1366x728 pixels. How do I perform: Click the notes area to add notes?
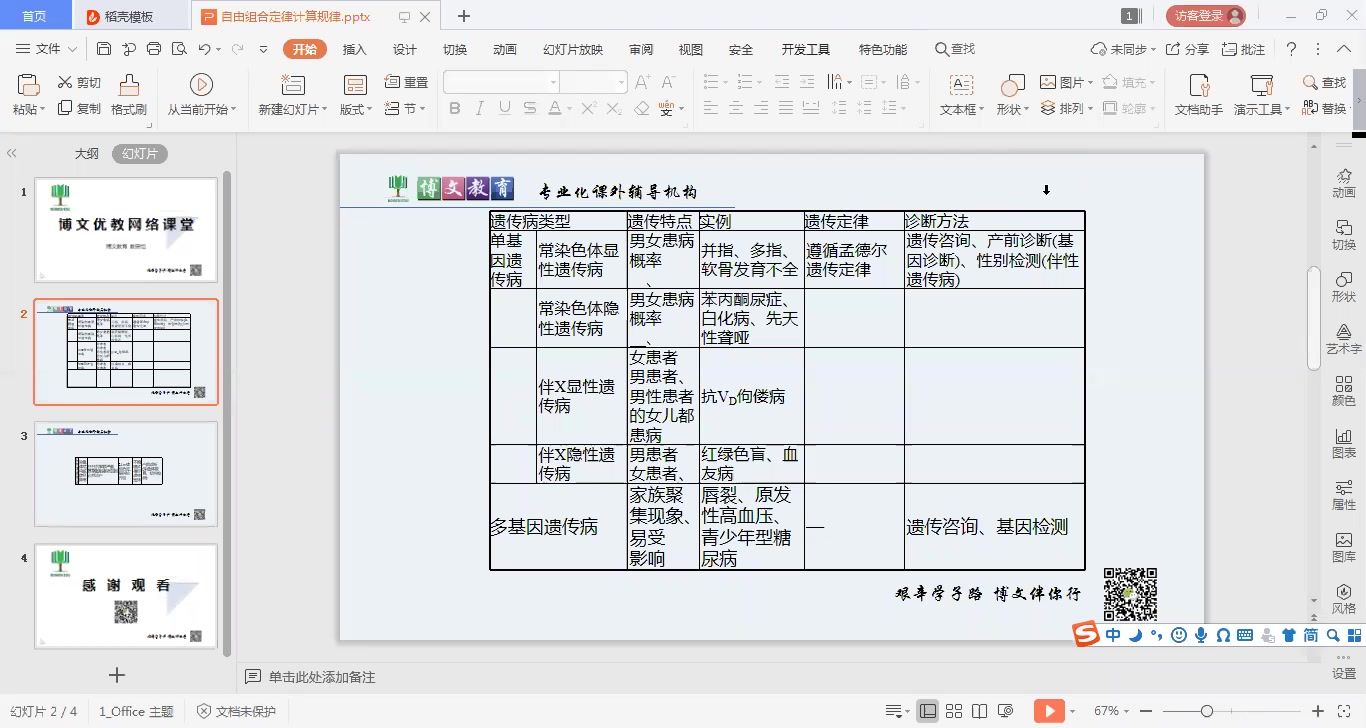(x=321, y=677)
